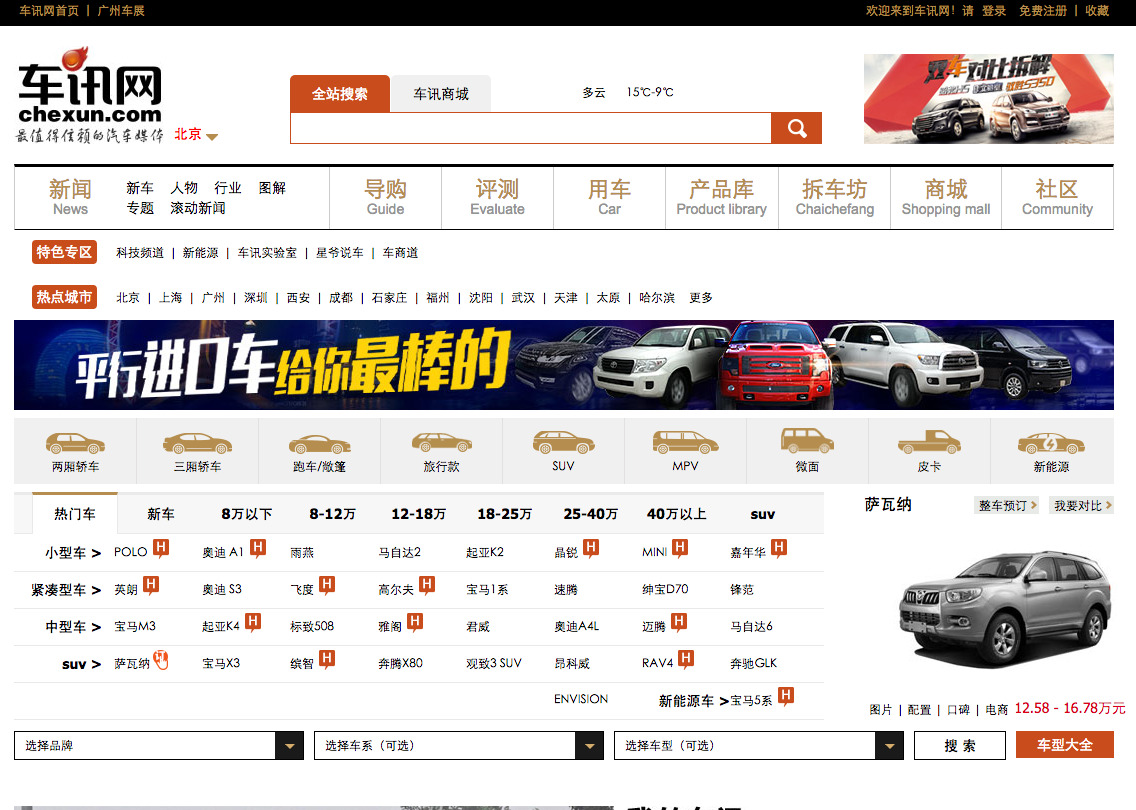Viewport: 1136px width, 810px height.
Task: Click the H badge beside 高尔夫
Action: click(x=427, y=585)
